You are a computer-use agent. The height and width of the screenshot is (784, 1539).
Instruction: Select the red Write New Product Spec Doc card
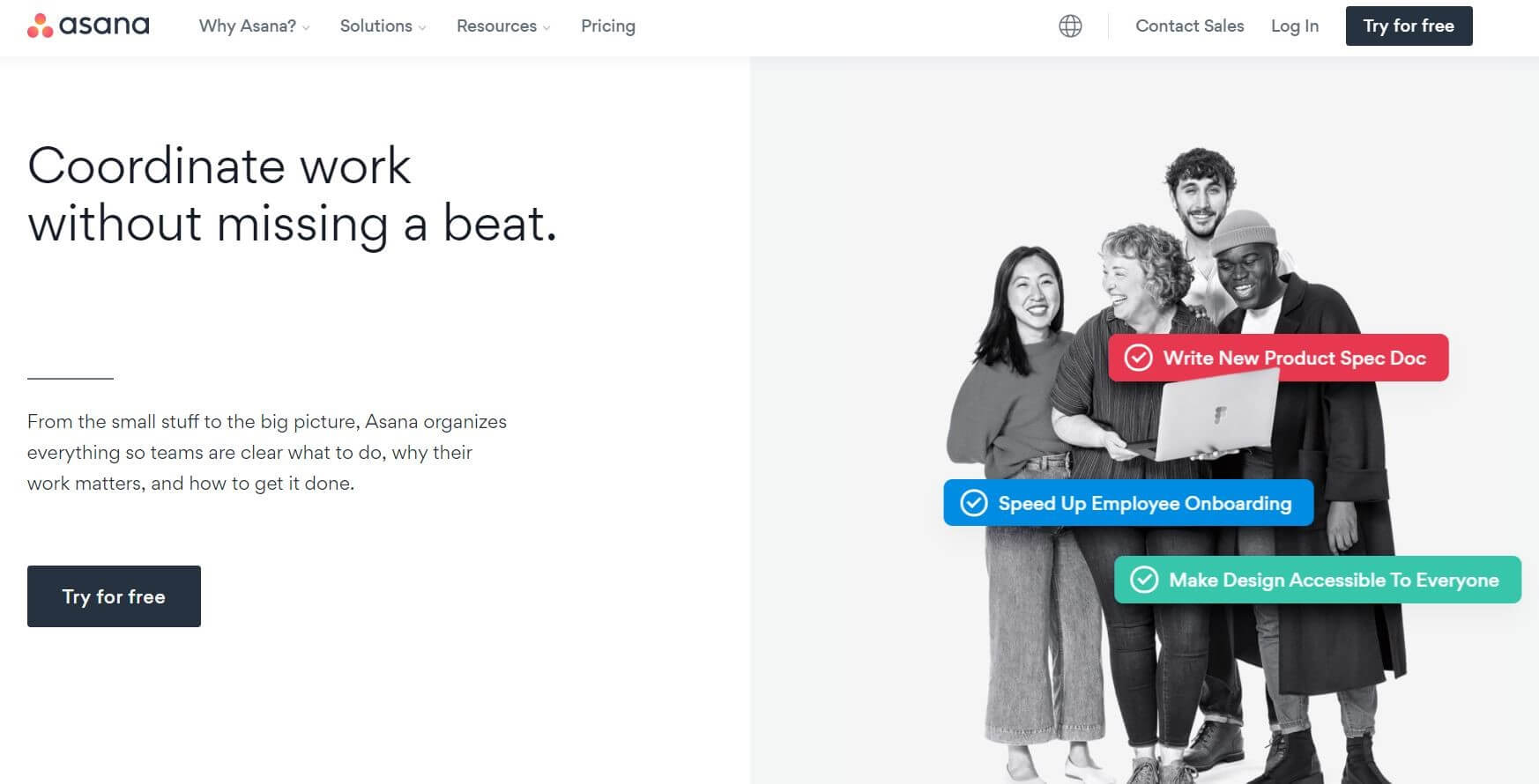point(1278,358)
